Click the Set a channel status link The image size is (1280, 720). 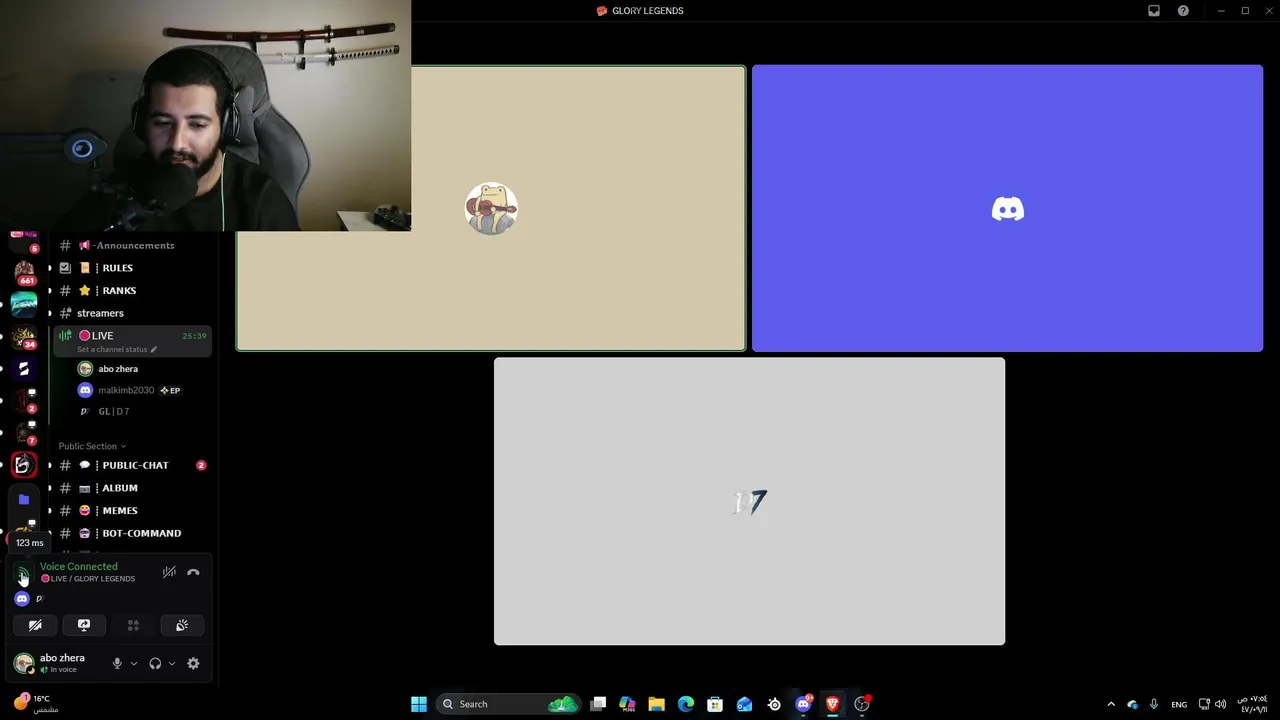point(112,349)
